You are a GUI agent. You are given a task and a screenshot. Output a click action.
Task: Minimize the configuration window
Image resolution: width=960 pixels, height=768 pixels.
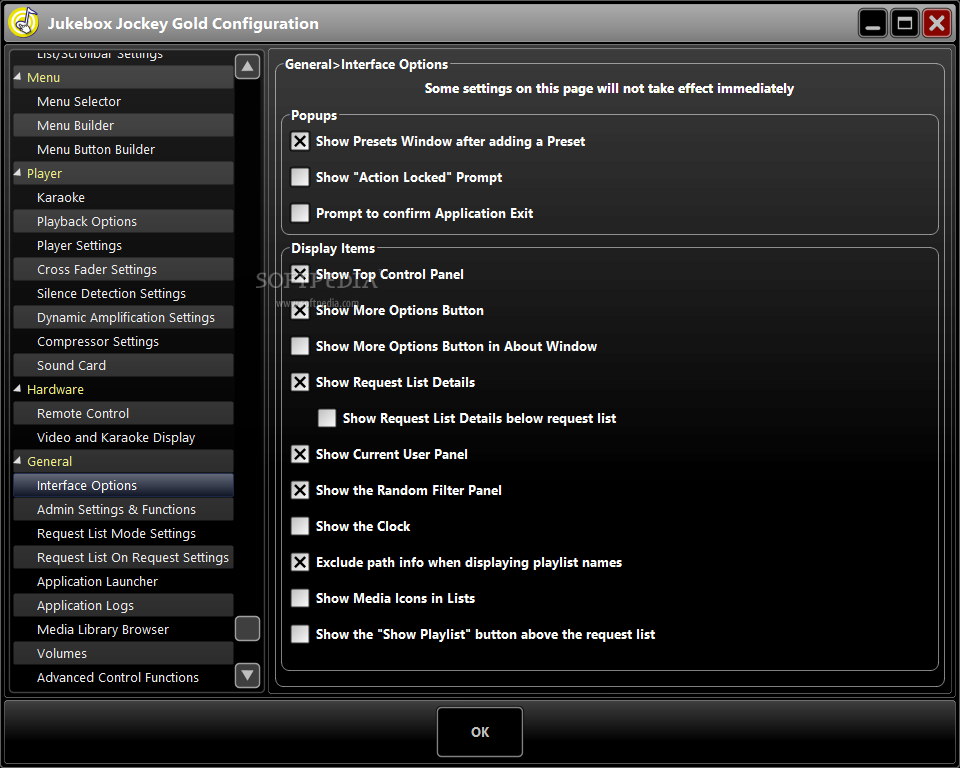point(872,24)
